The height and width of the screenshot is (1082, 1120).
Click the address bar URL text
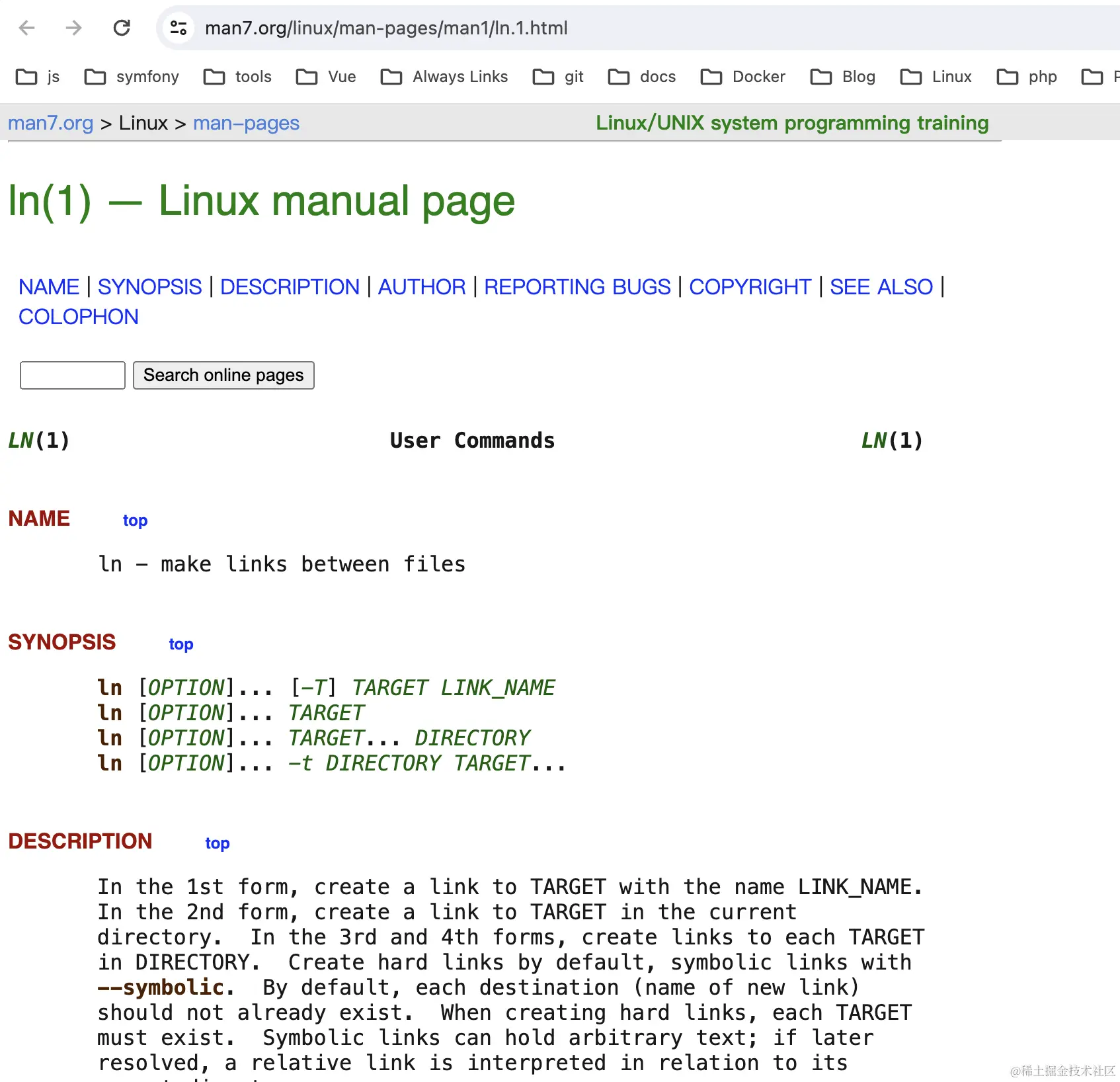[386, 28]
